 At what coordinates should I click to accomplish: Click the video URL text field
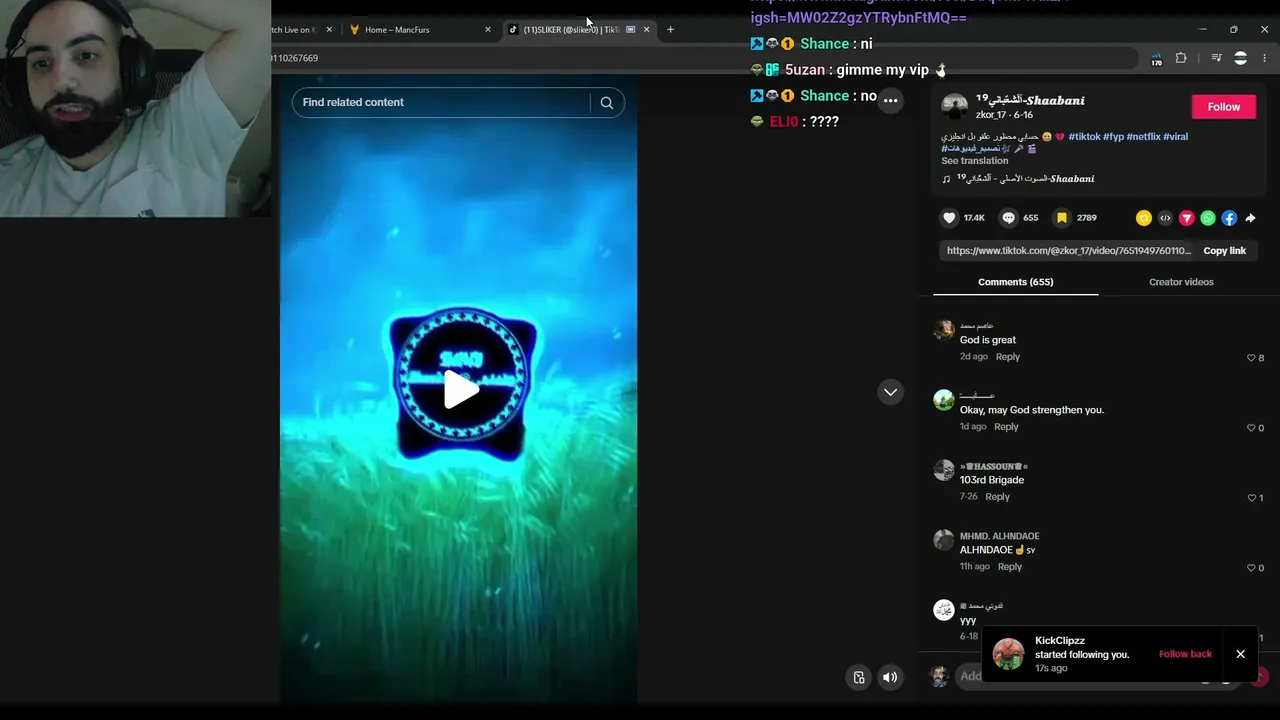(1068, 251)
